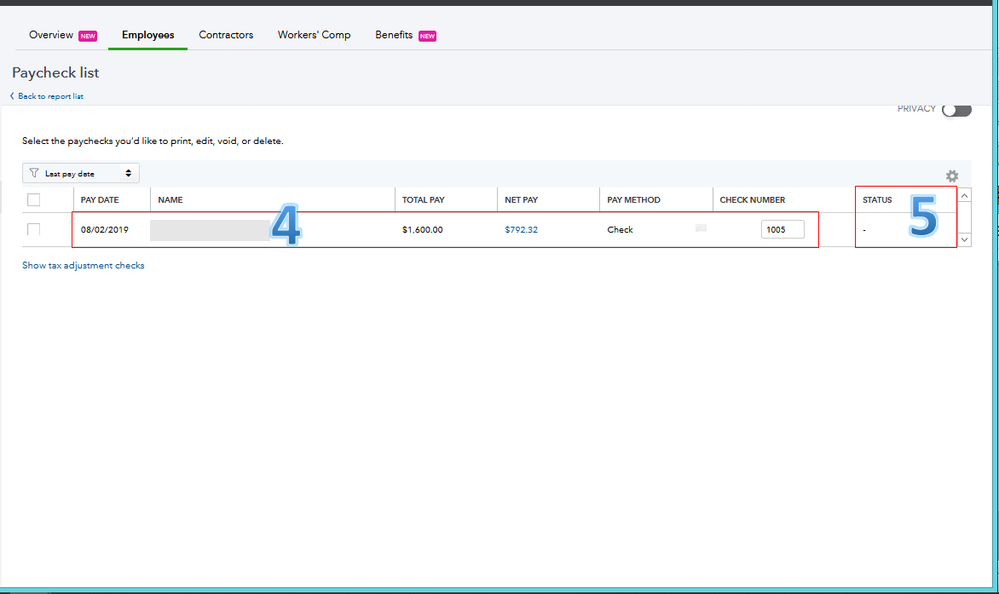Screen dimensions: 999x594
Task: Click the NEW badge beside Benefits
Action: (428, 36)
